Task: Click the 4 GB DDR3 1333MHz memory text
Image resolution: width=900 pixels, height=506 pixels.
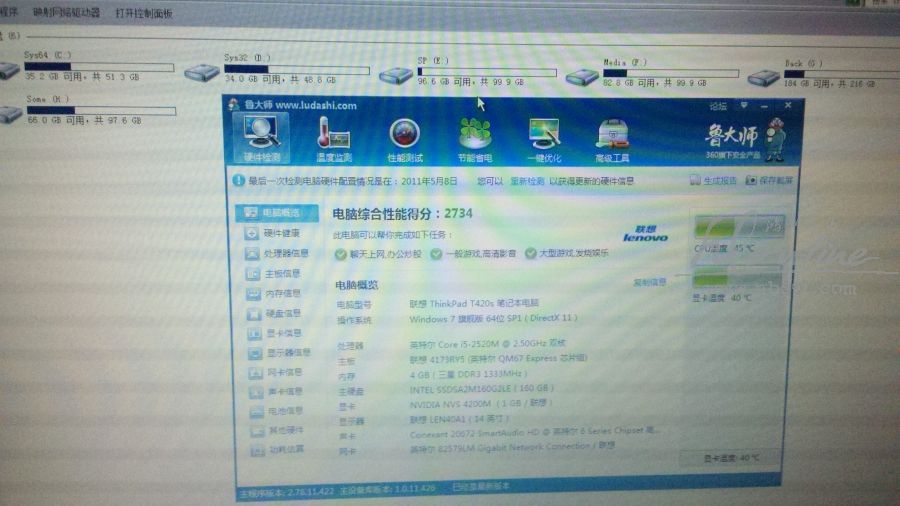Action: pos(468,374)
